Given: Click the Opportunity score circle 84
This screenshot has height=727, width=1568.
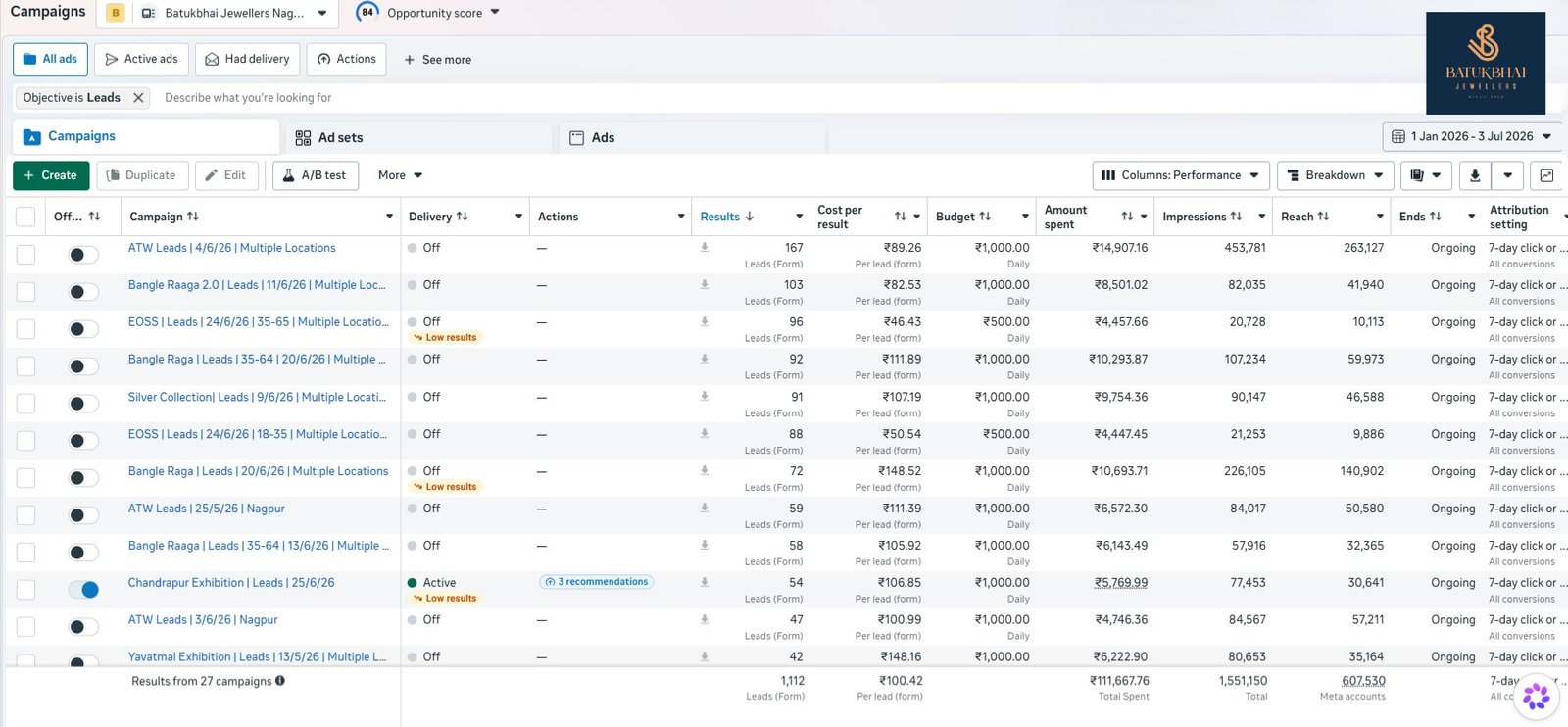Looking at the screenshot, I should click(x=367, y=13).
